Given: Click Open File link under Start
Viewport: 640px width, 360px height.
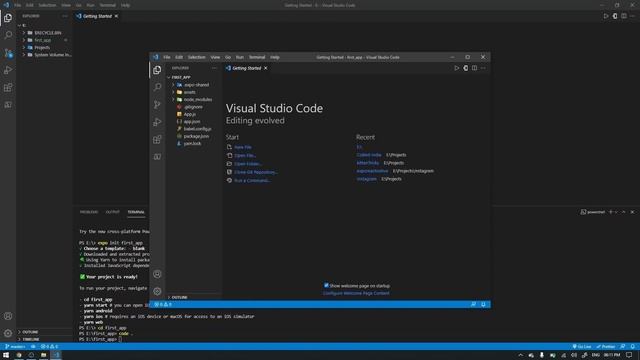Looking at the screenshot, I should coord(245,156).
